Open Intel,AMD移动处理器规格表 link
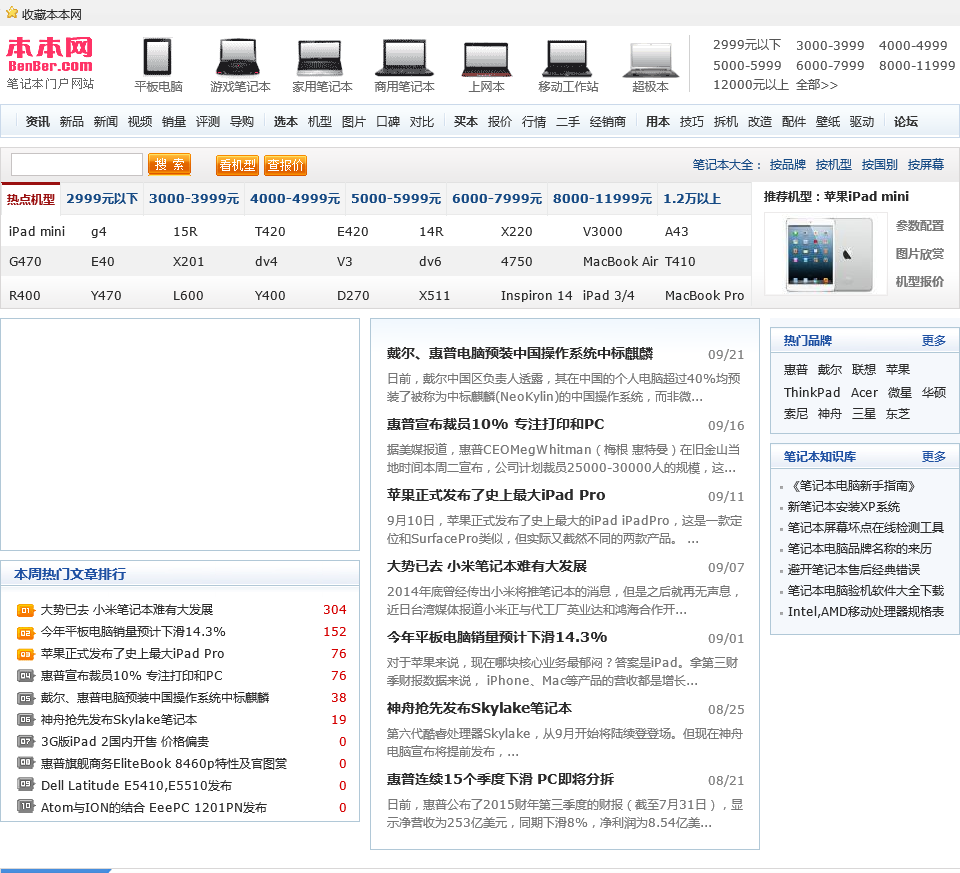Image resolution: width=960 pixels, height=873 pixels. [866, 612]
